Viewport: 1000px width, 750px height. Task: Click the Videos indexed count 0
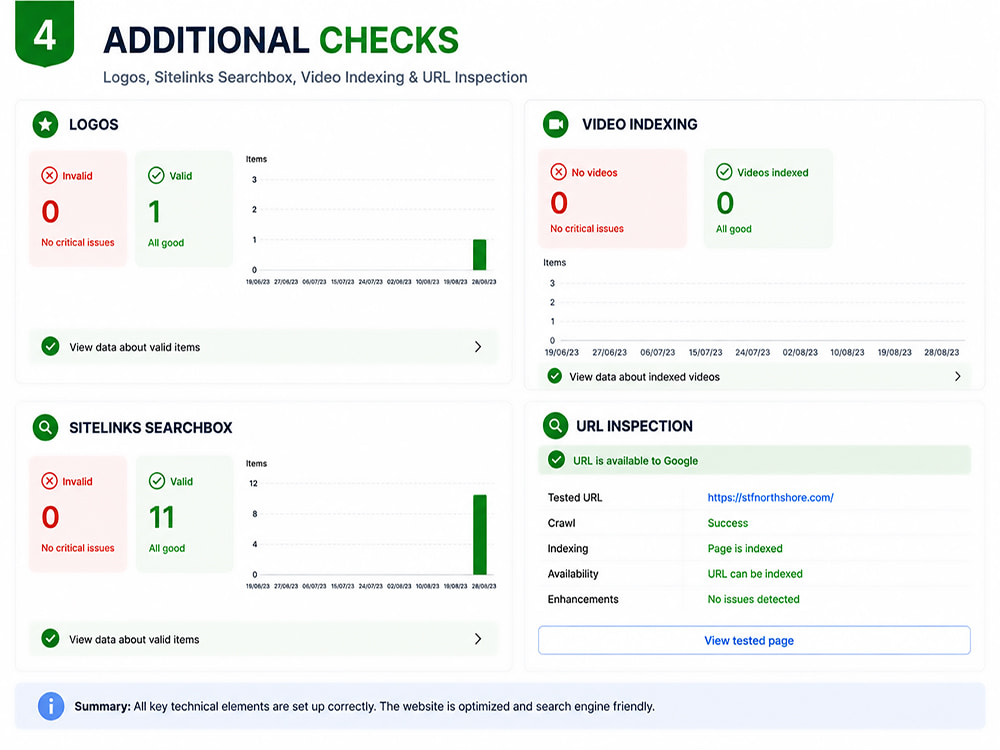[725, 203]
